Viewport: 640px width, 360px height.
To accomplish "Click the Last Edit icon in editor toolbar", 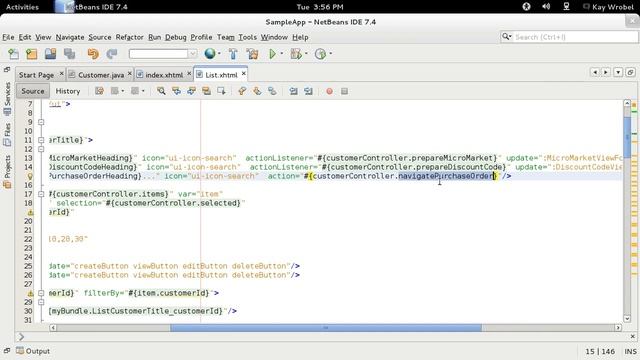I will pos(99,91).
